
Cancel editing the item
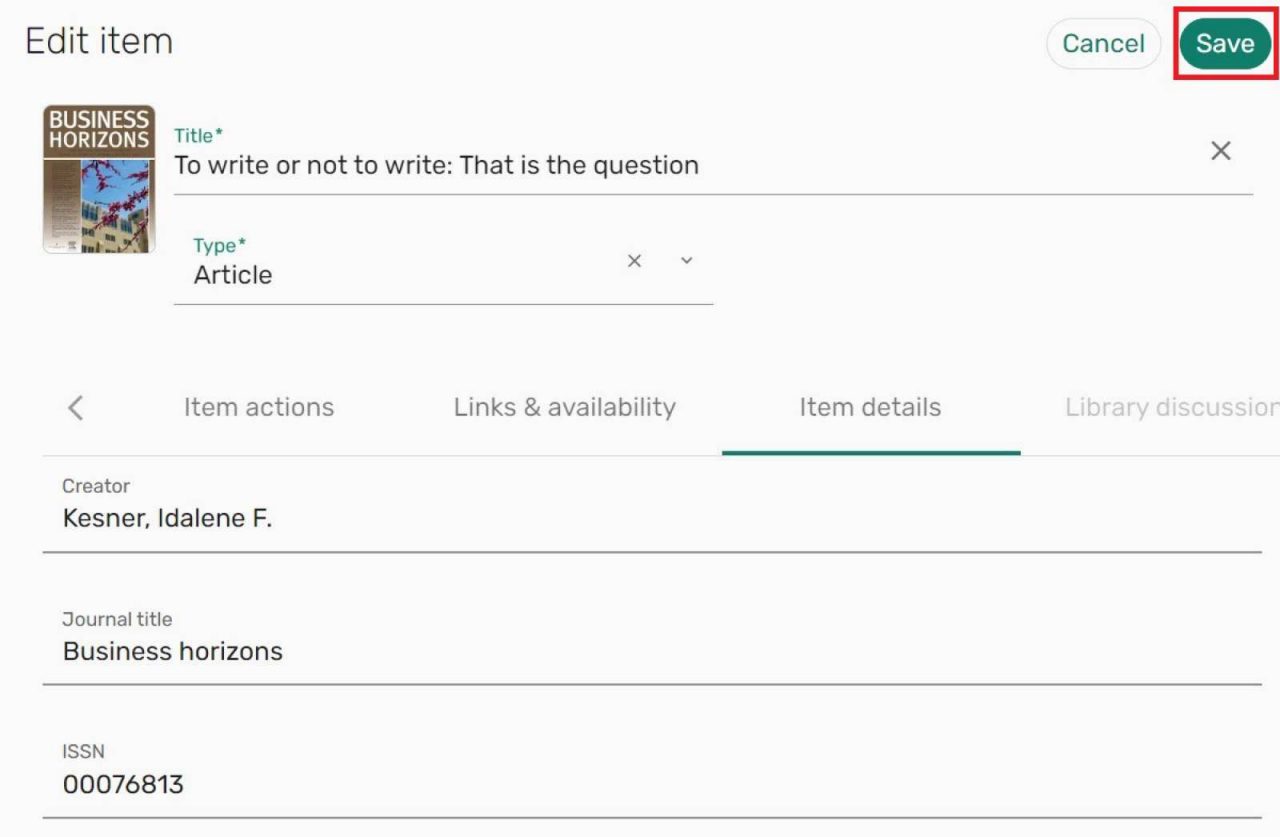pyautogui.click(x=1104, y=43)
